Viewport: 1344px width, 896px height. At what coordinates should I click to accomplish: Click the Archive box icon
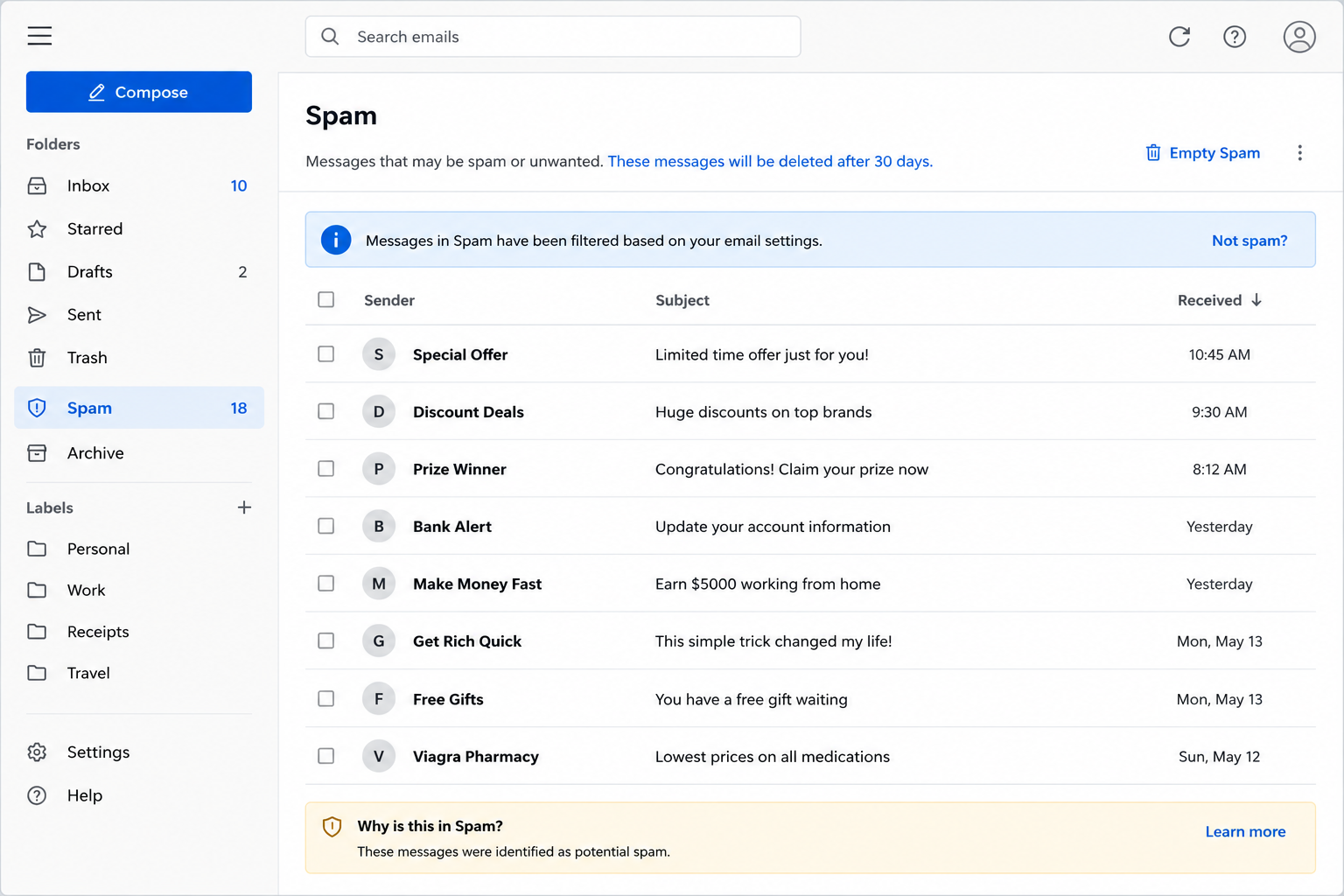pos(37,453)
